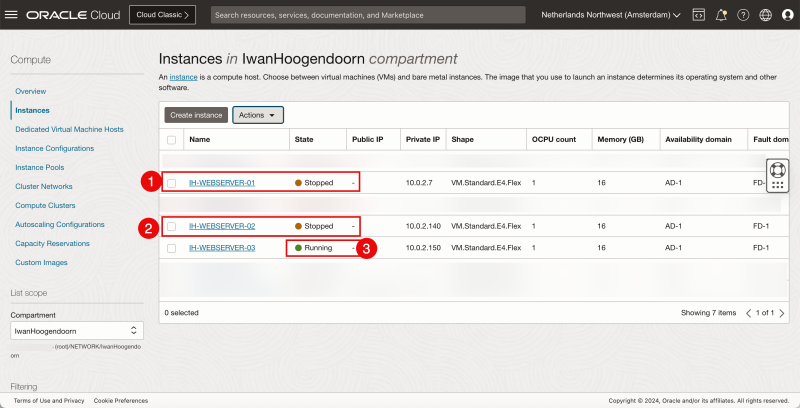Open the IH-WEBSERVER-03 instance link
The height and width of the screenshot is (408, 800).
click(x=222, y=247)
